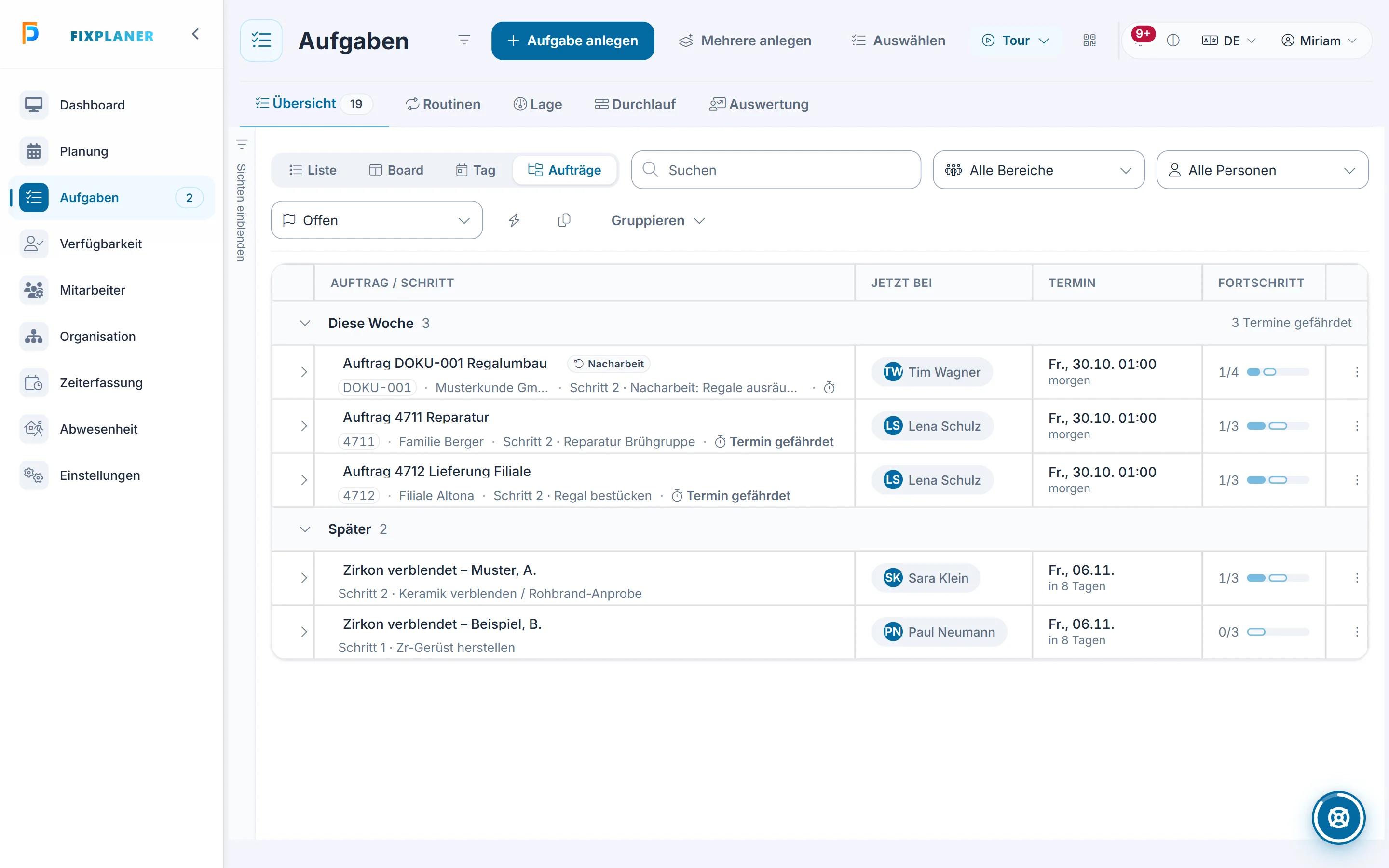Open the Offen status dropdown
This screenshot has width=1389, height=868.
[377, 220]
